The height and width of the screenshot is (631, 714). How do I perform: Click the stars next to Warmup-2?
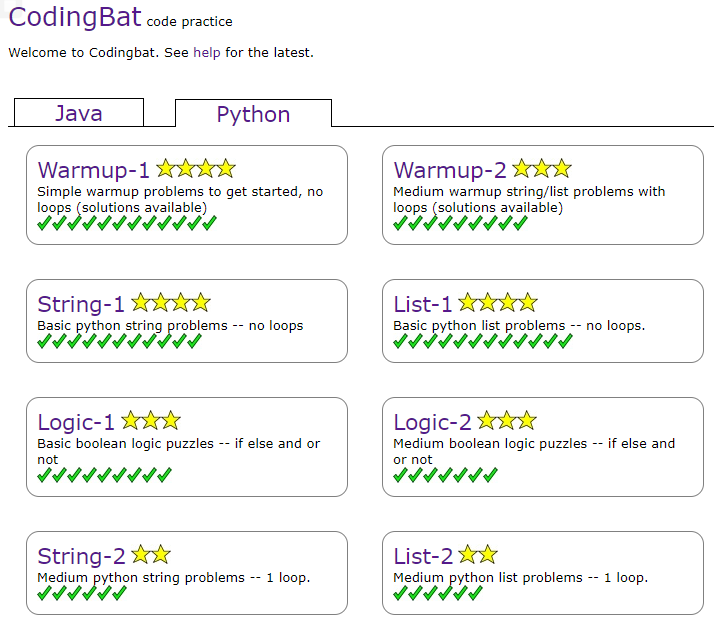[x=541, y=169]
